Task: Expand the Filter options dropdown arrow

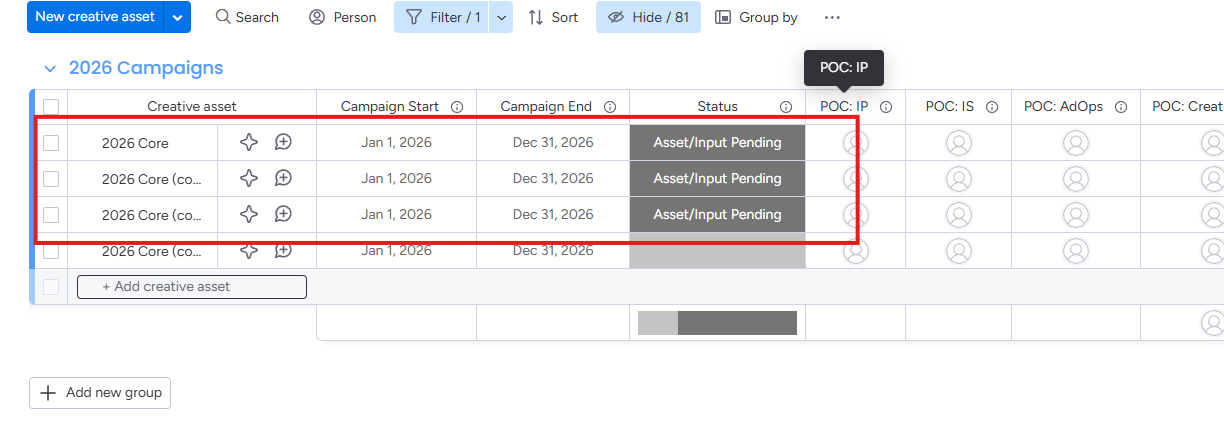Action: click(x=501, y=17)
